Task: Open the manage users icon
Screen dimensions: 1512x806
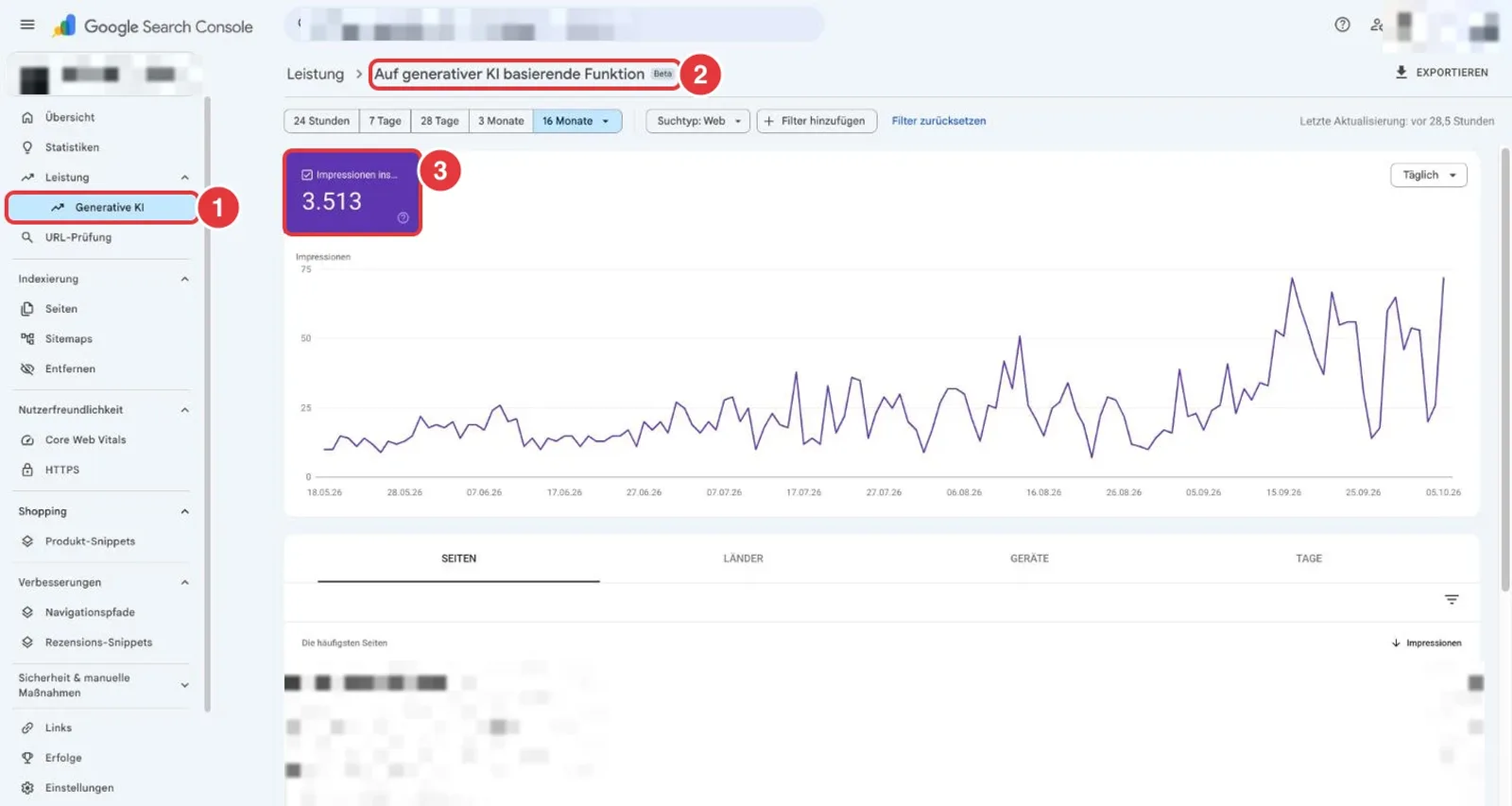Action: 1377,25
